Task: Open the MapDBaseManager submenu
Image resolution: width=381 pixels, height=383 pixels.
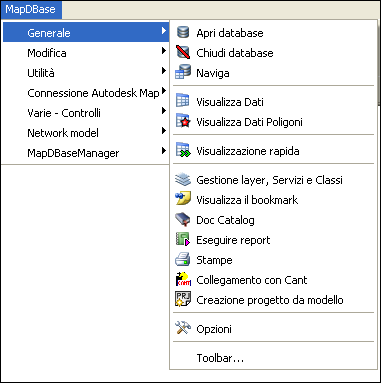Action: tap(86, 152)
